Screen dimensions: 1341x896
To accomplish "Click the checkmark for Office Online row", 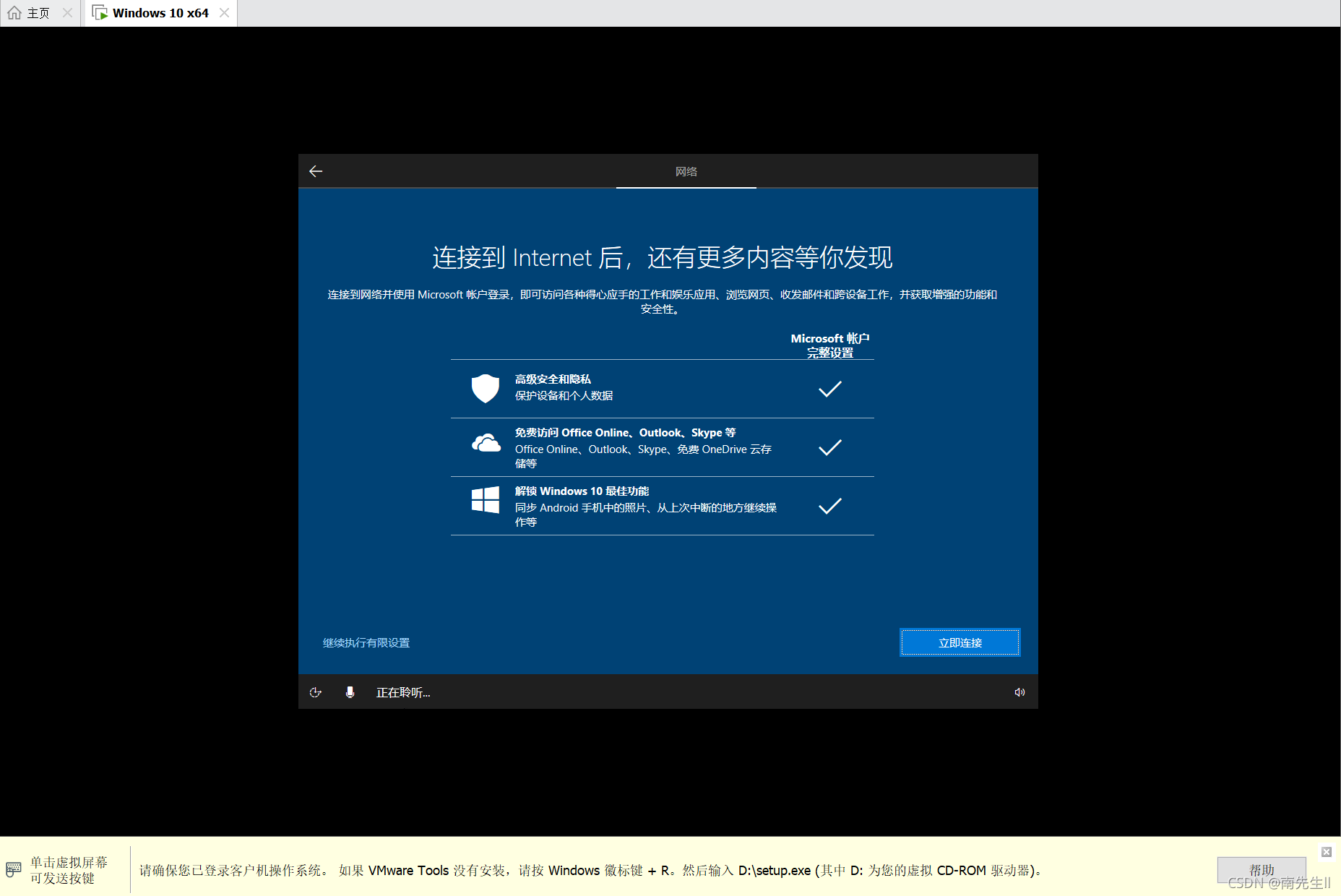I will tap(829, 447).
